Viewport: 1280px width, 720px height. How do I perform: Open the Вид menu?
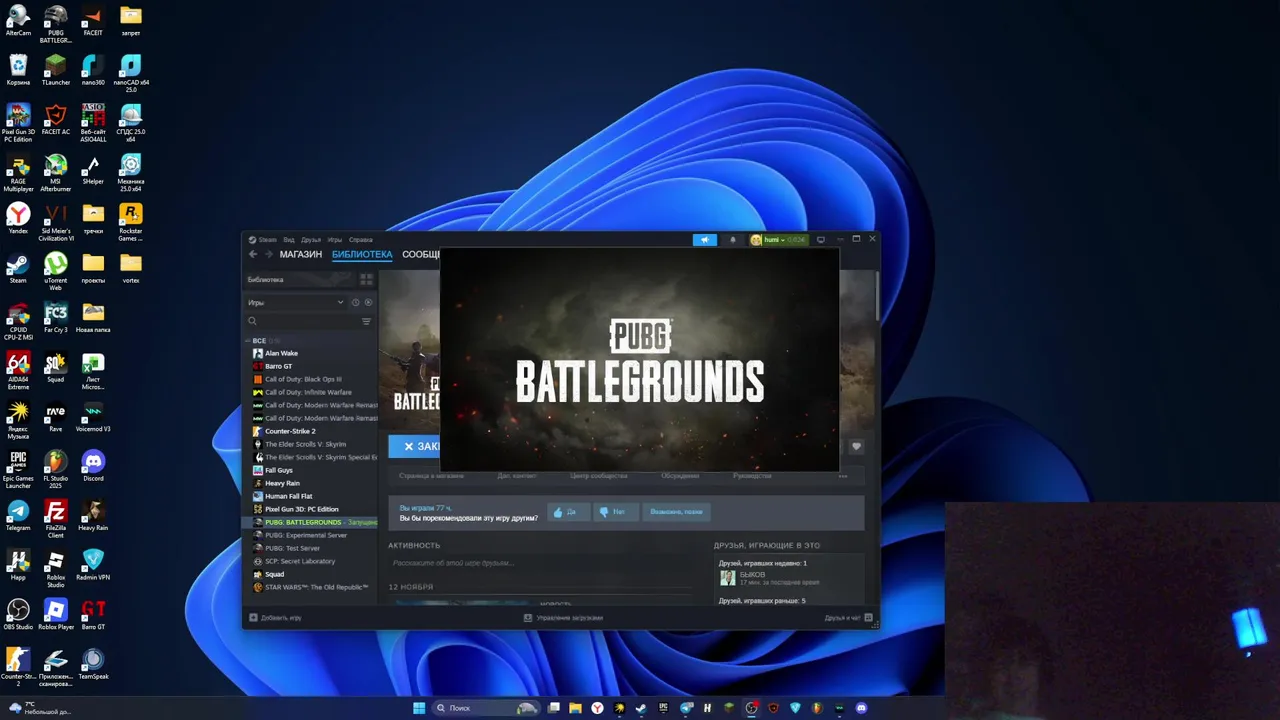pos(288,240)
